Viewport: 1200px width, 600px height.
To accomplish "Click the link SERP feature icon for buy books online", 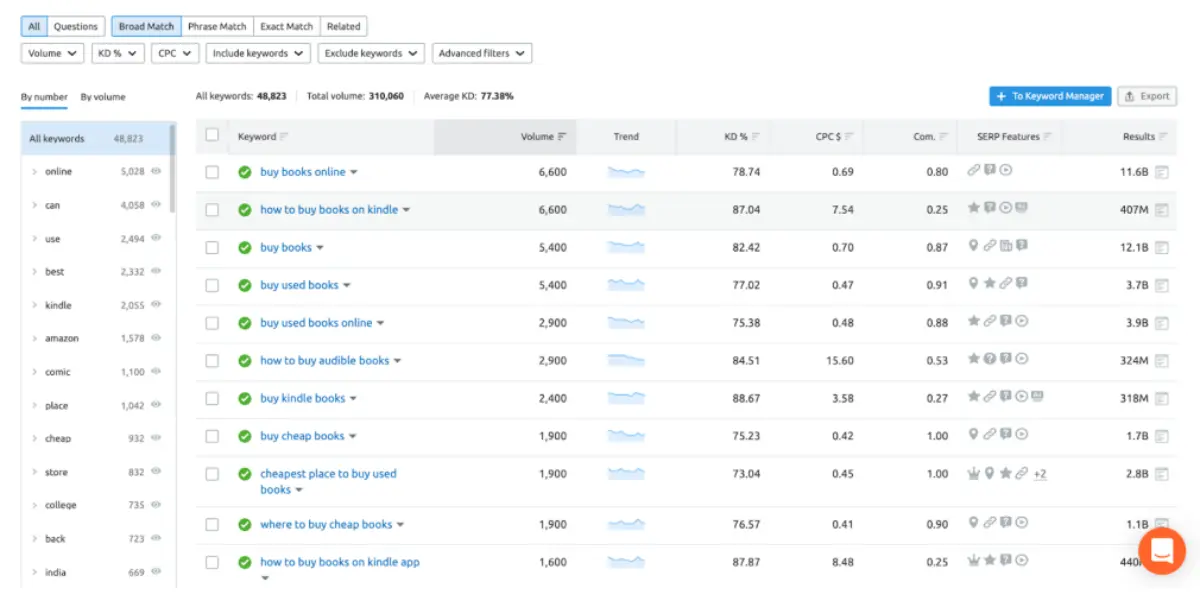I will (x=973, y=170).
